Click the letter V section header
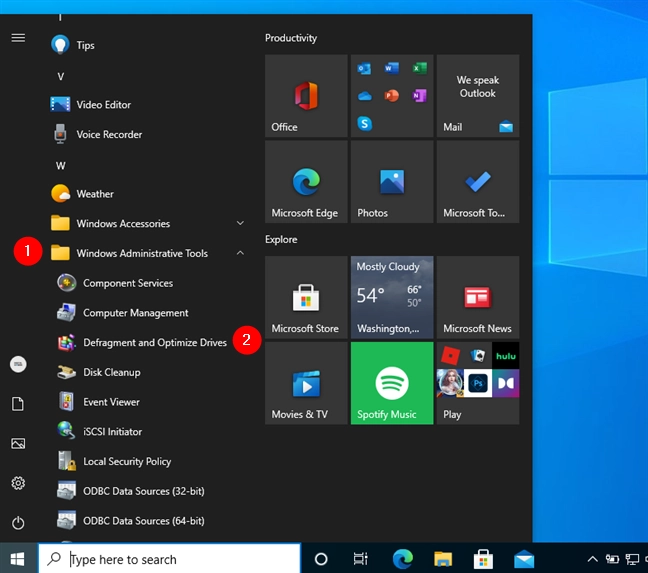This screenshot has width=648, height=573. click(61, 76)
